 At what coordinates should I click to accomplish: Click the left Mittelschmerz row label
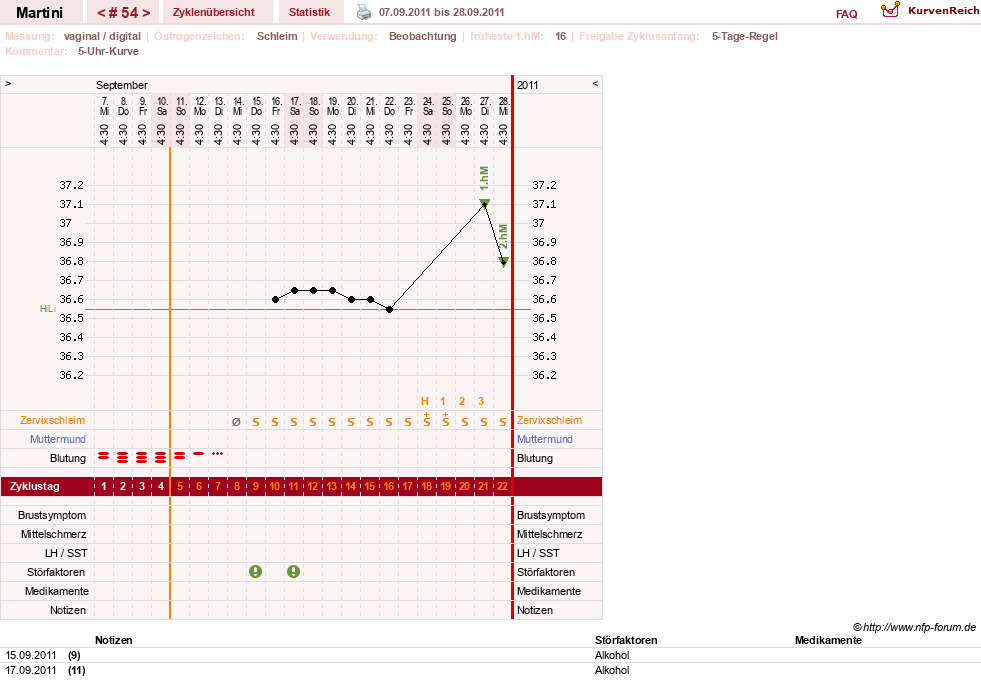(53, 534)
